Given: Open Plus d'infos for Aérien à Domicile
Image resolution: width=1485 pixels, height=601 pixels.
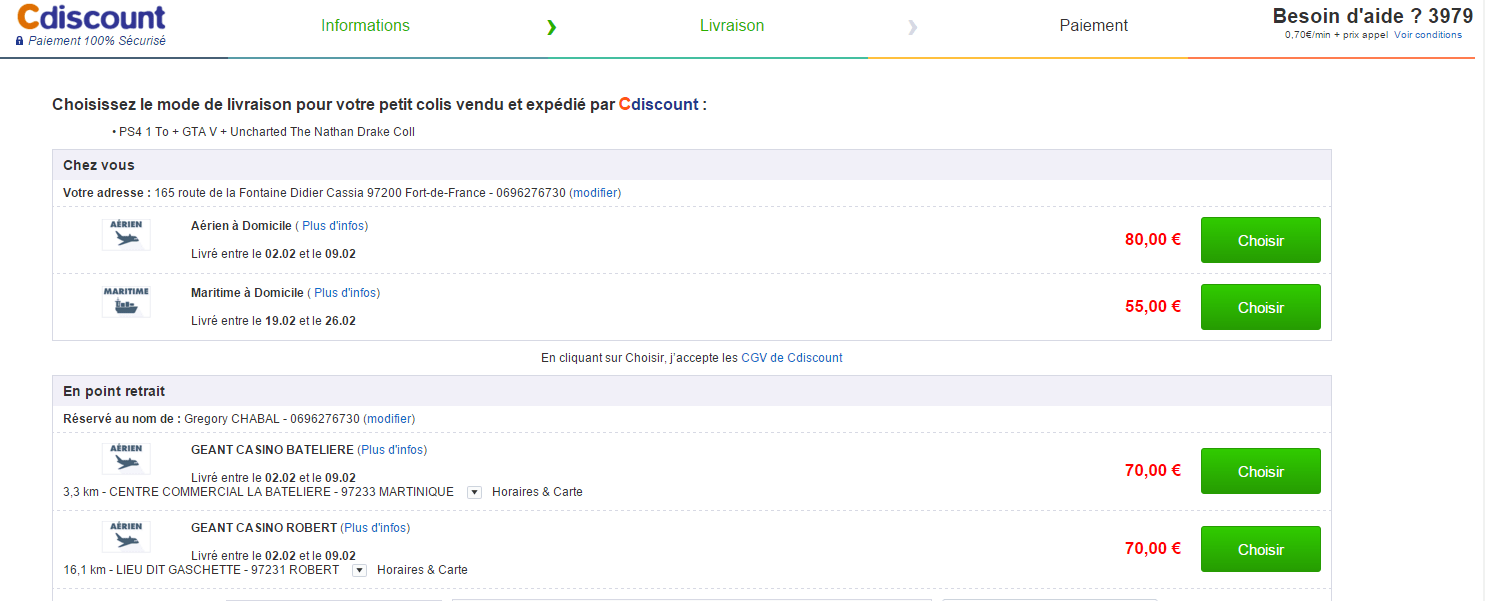Looking at the screenshot, I should point(335,226).
